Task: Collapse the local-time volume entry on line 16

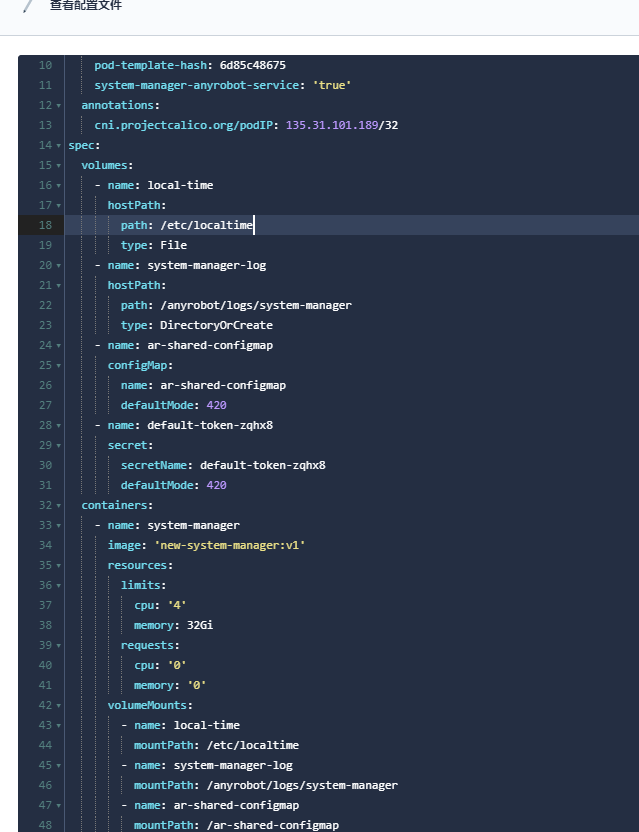Action: (x=59, y=185)
